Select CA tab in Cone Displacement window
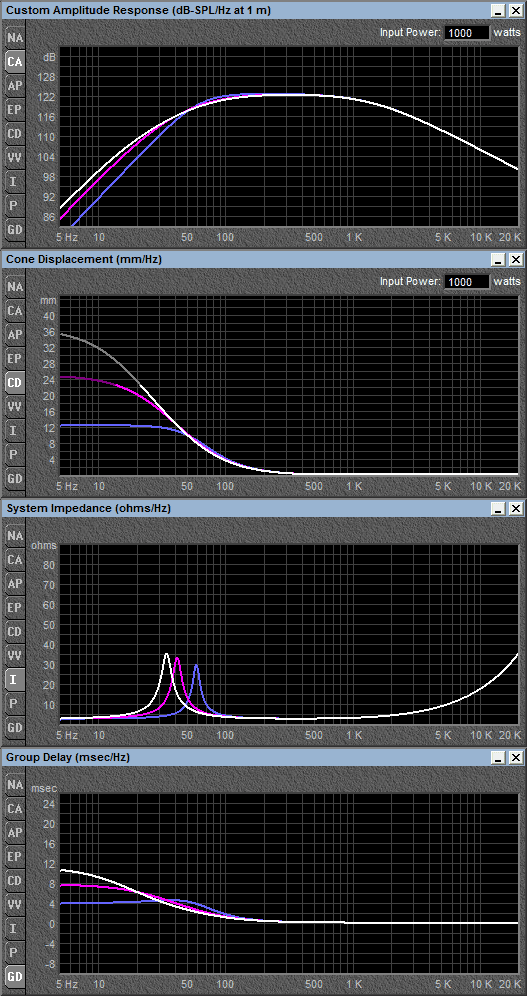The width and height of the screenshot is (527, 996). [x=15, y=311]
